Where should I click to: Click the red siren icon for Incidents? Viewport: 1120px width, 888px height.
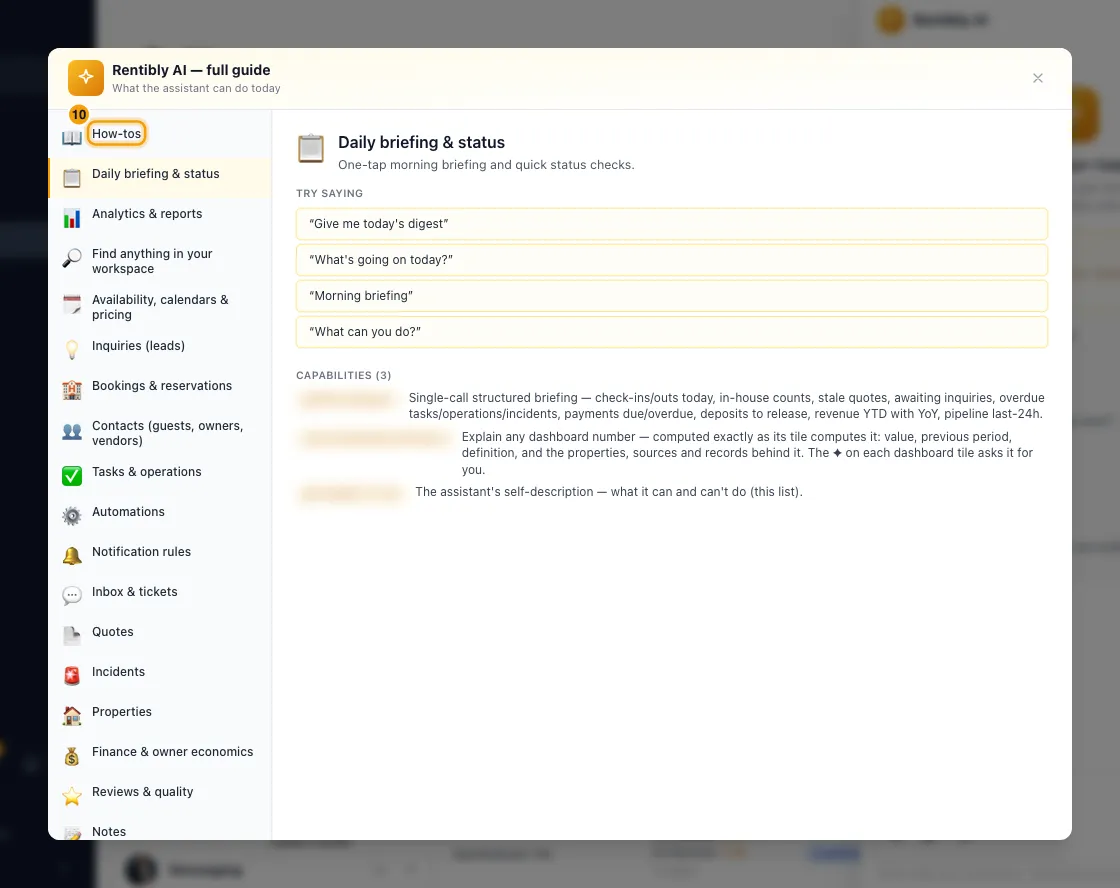71,675
